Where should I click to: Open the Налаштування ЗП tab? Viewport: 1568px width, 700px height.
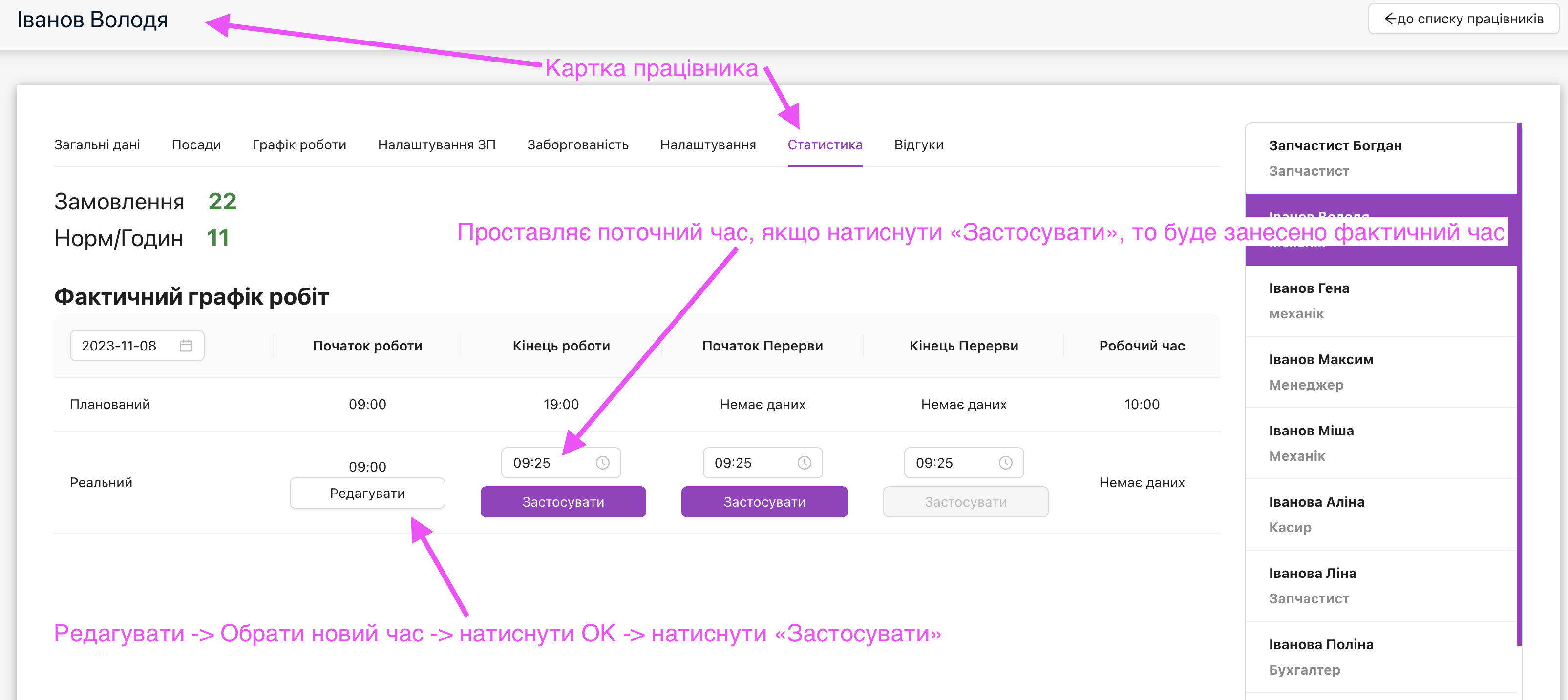tap(436, 145)
